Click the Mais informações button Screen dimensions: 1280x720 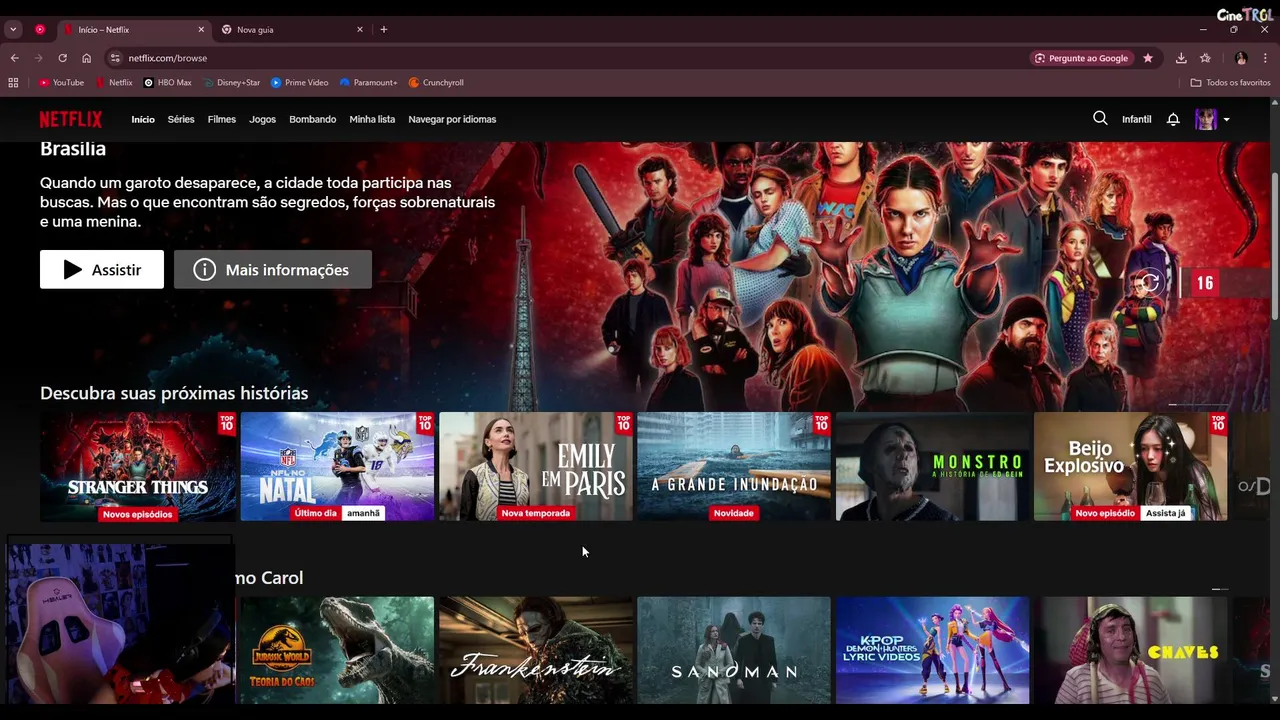click(273, 269)
